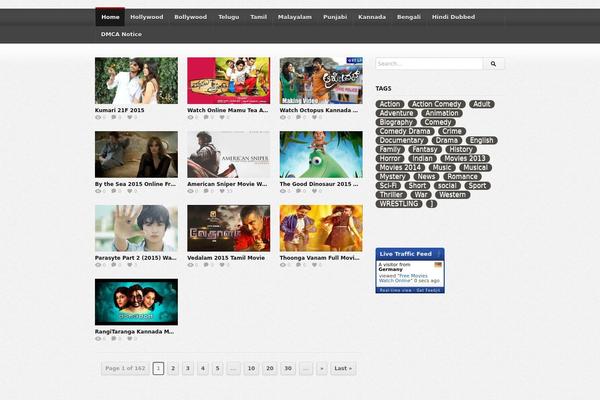Click heart icon under RangiTaranga Kannada Movie
The image size is (600, 400).
[130, 339]
